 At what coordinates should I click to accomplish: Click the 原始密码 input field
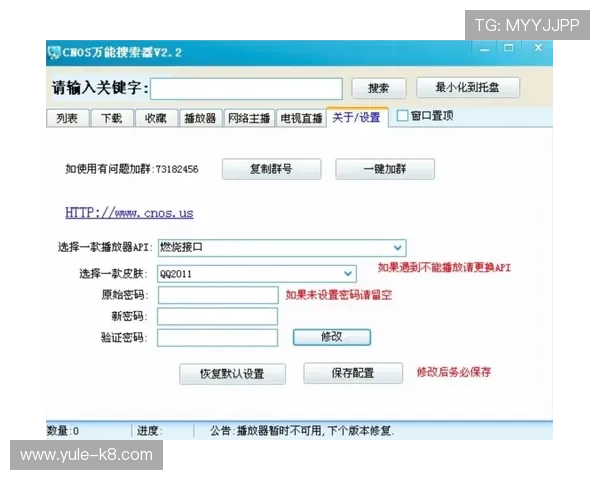[x=218, y=295]
